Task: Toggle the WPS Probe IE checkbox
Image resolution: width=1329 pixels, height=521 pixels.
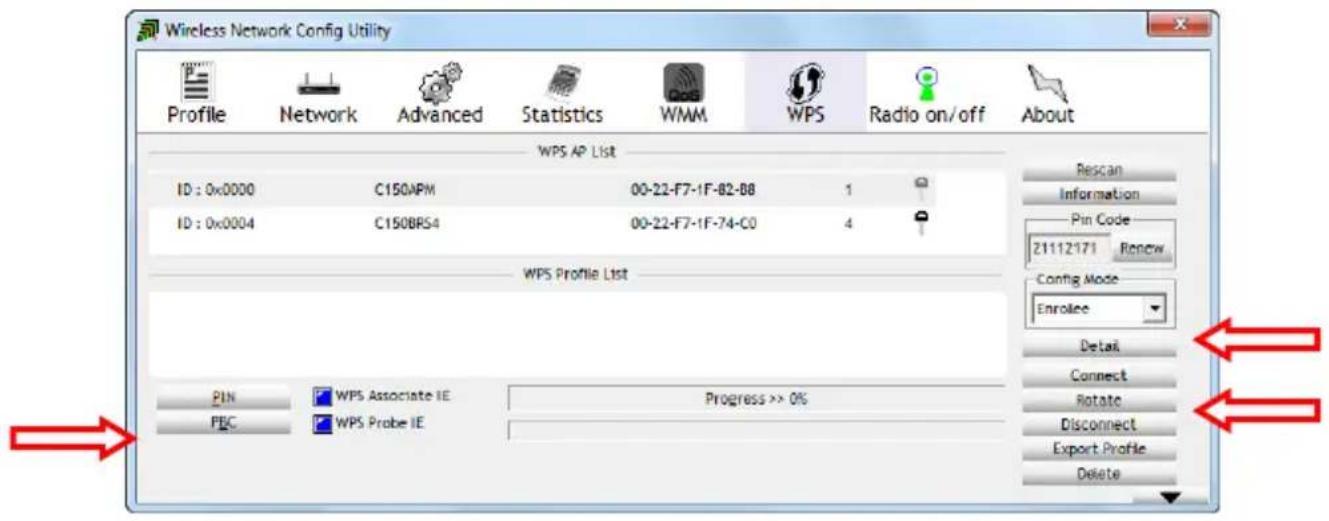Action: (322, 423)
